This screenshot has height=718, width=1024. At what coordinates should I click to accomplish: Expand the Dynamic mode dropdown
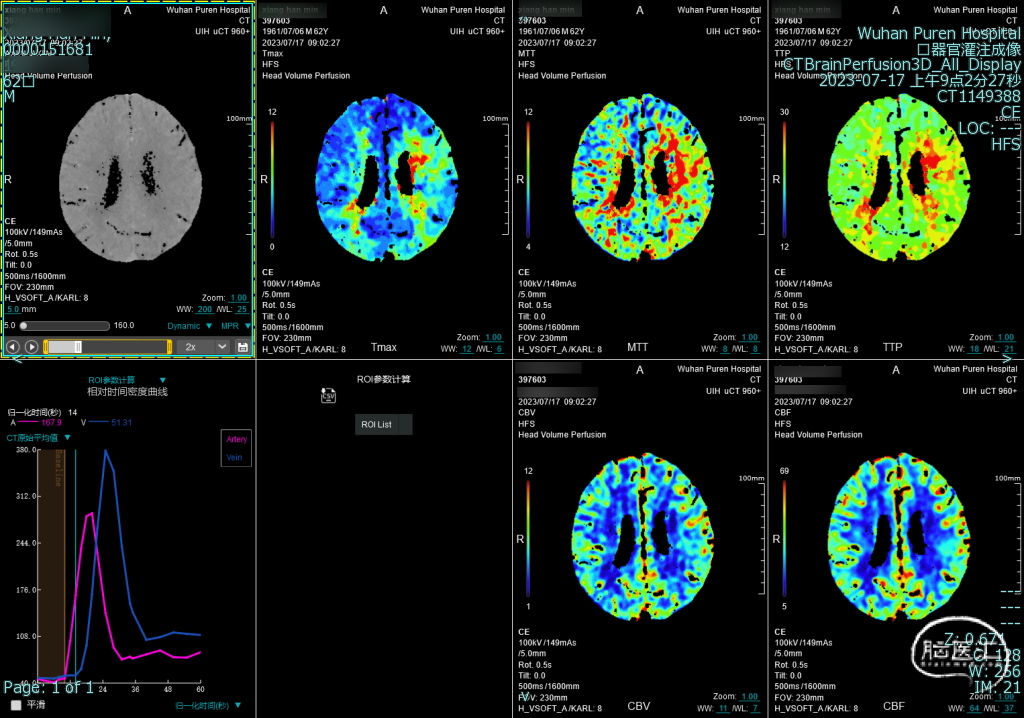click(189, 325)
